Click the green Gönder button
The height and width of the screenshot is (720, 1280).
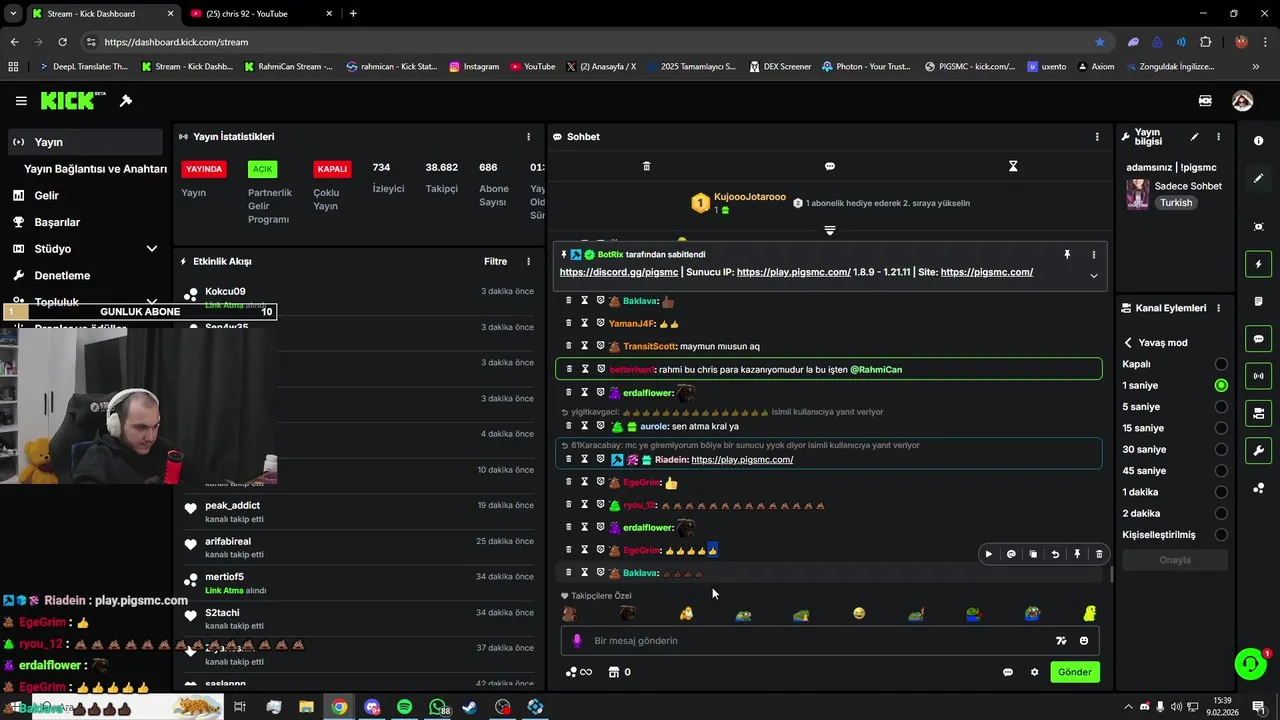(x=1075, y=672)
